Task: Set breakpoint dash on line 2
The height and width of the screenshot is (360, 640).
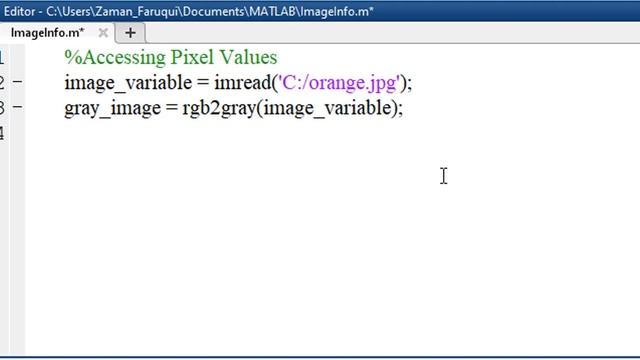Action: 18,82
